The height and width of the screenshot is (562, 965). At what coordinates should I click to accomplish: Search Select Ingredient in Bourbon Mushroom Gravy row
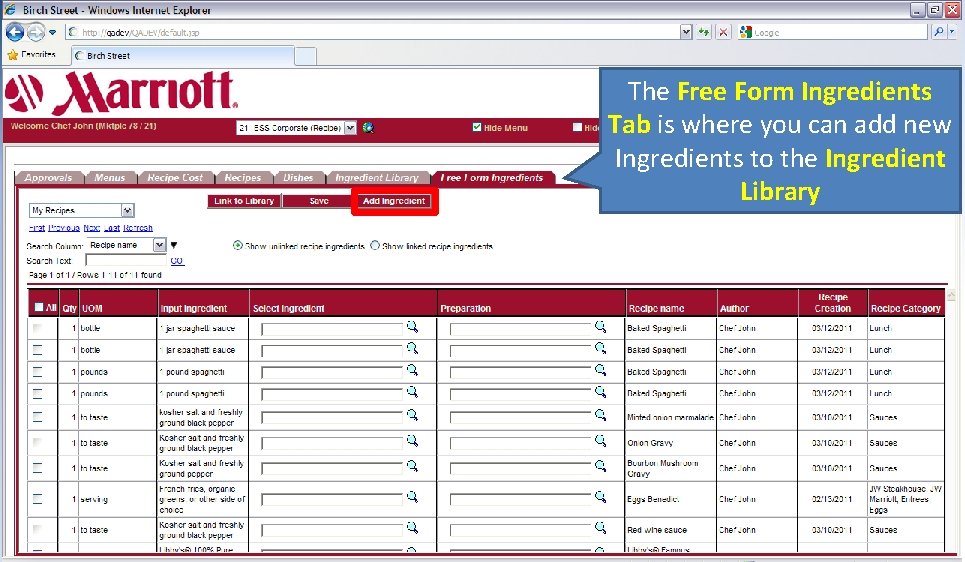[x=412, y=467]
